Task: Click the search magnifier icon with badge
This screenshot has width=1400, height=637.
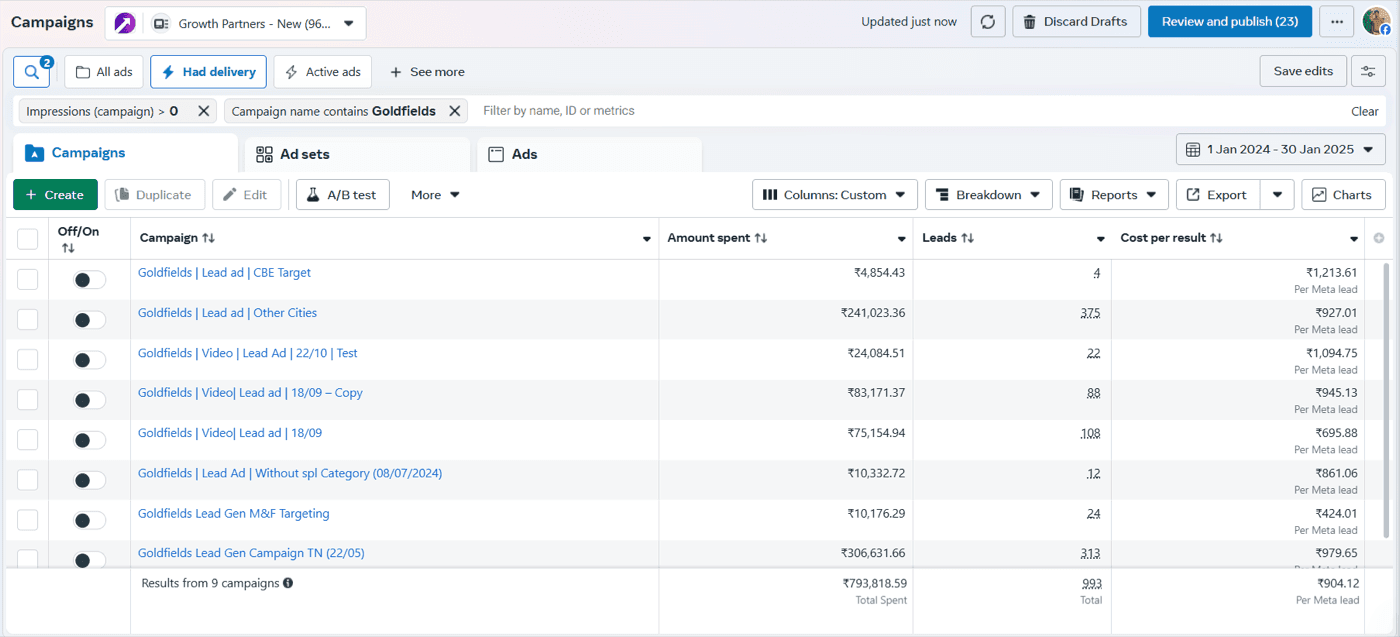Action: coord(32,72)
